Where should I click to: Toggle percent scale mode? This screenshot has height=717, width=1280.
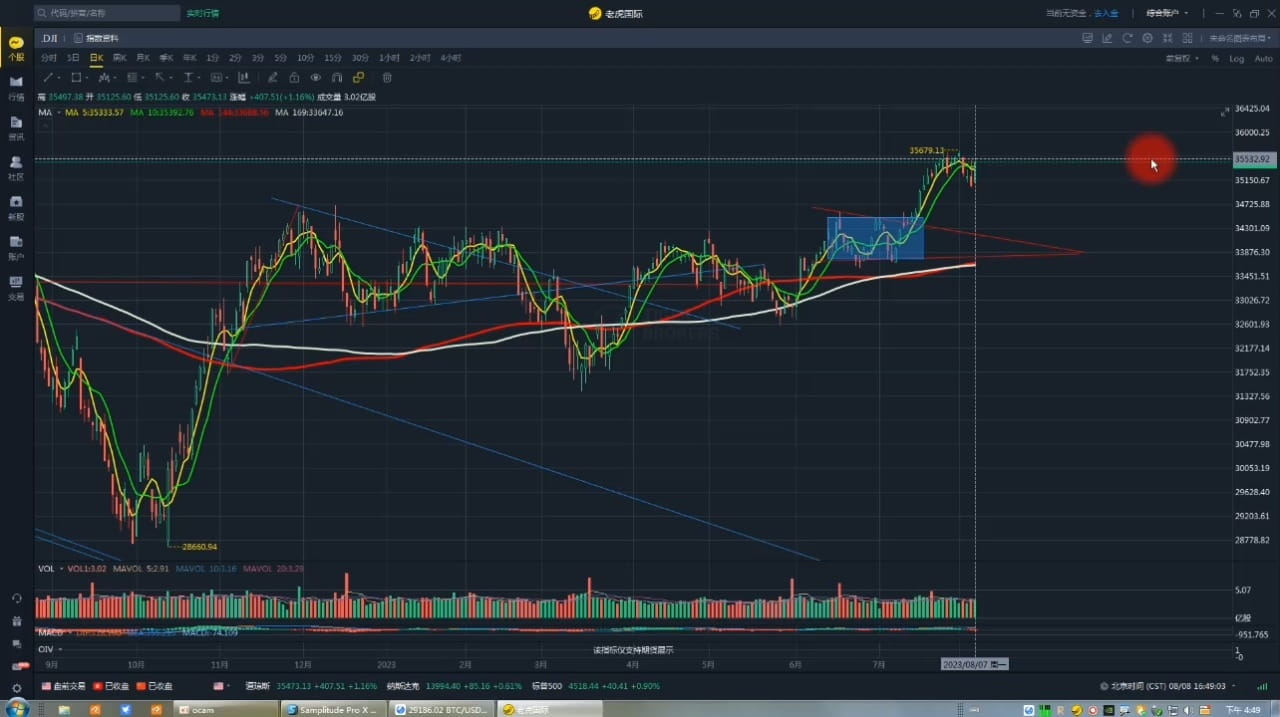coord(1215,59)
